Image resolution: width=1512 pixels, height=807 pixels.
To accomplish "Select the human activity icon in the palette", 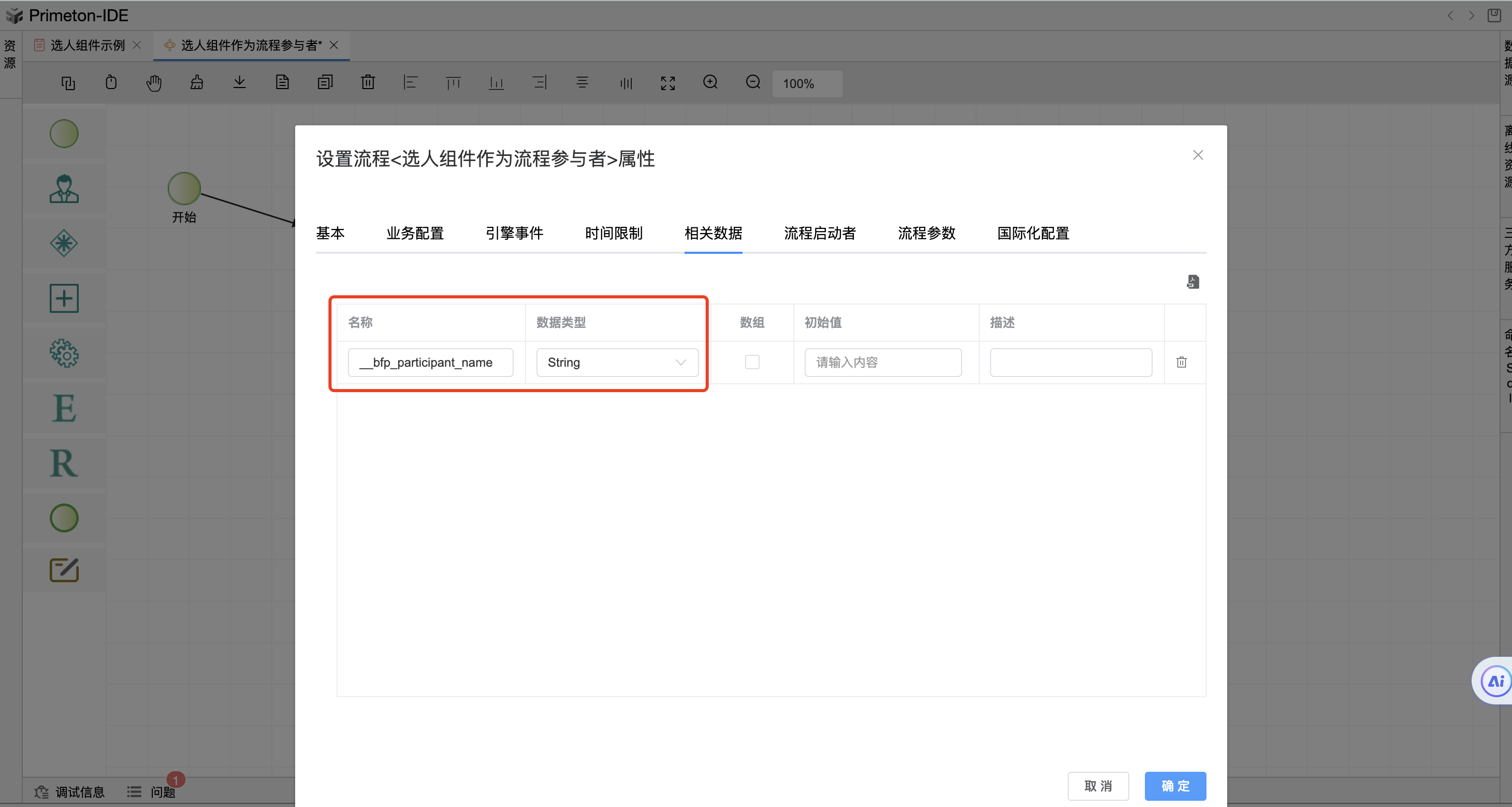I will (x=64, y=189).
